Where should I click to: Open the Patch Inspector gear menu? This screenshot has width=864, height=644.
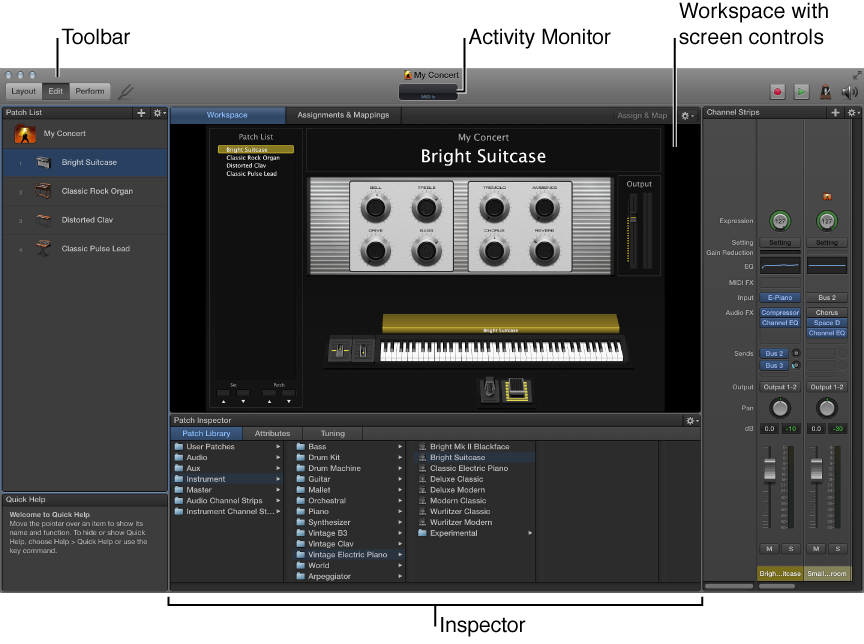click(x=690, y=420)
